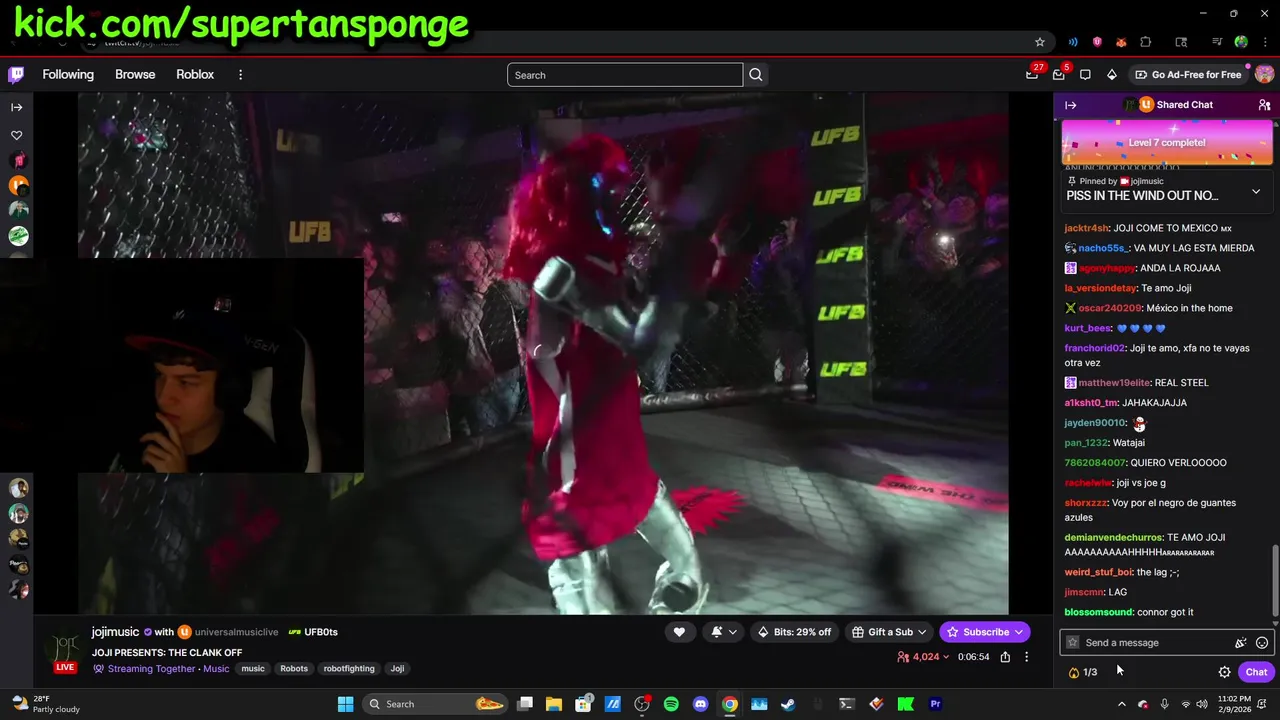Send message with Chat button
This screenshot has height=720, width=1280.
tap(1256, 672)
